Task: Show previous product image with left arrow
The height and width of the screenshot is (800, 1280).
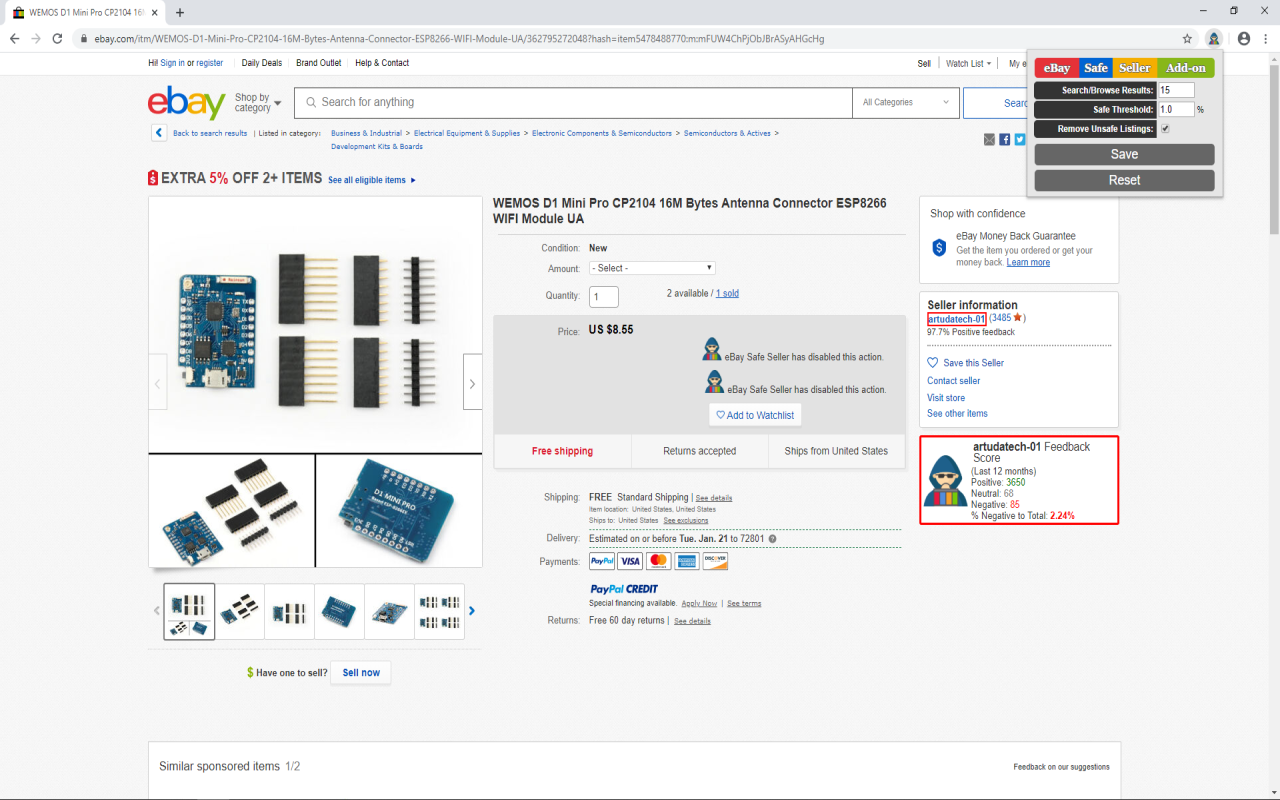Action: pyautogui.click(x=157, y=384)
